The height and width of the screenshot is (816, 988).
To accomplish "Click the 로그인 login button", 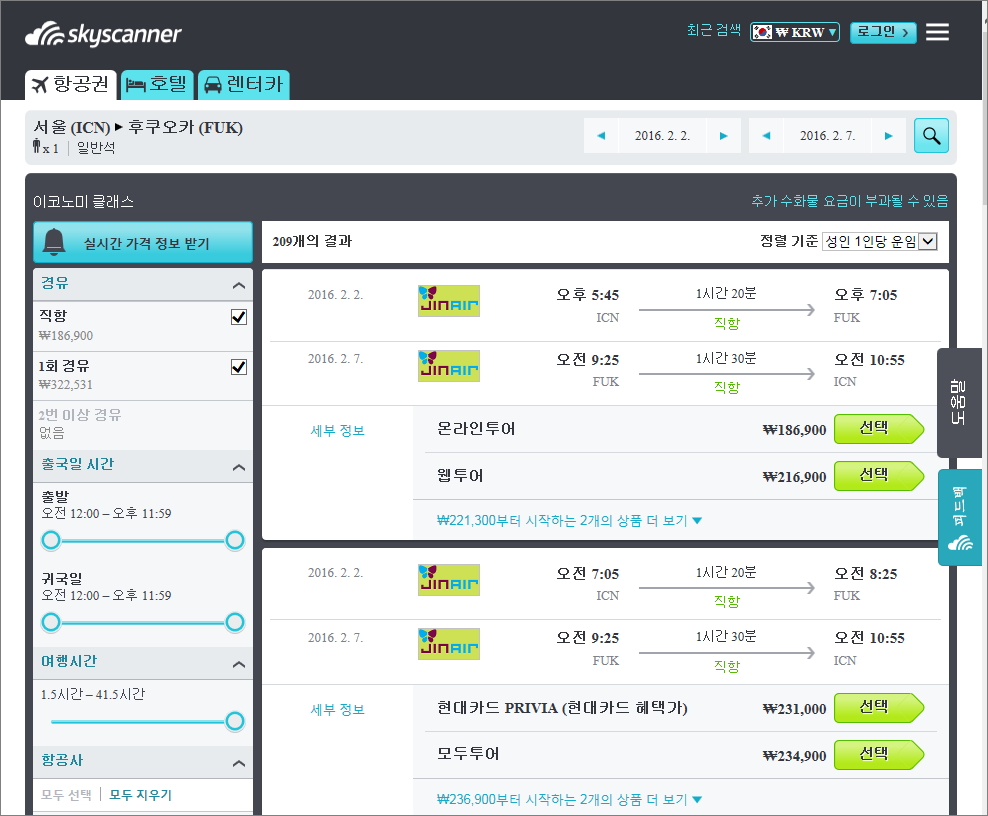I will [883, 32].
